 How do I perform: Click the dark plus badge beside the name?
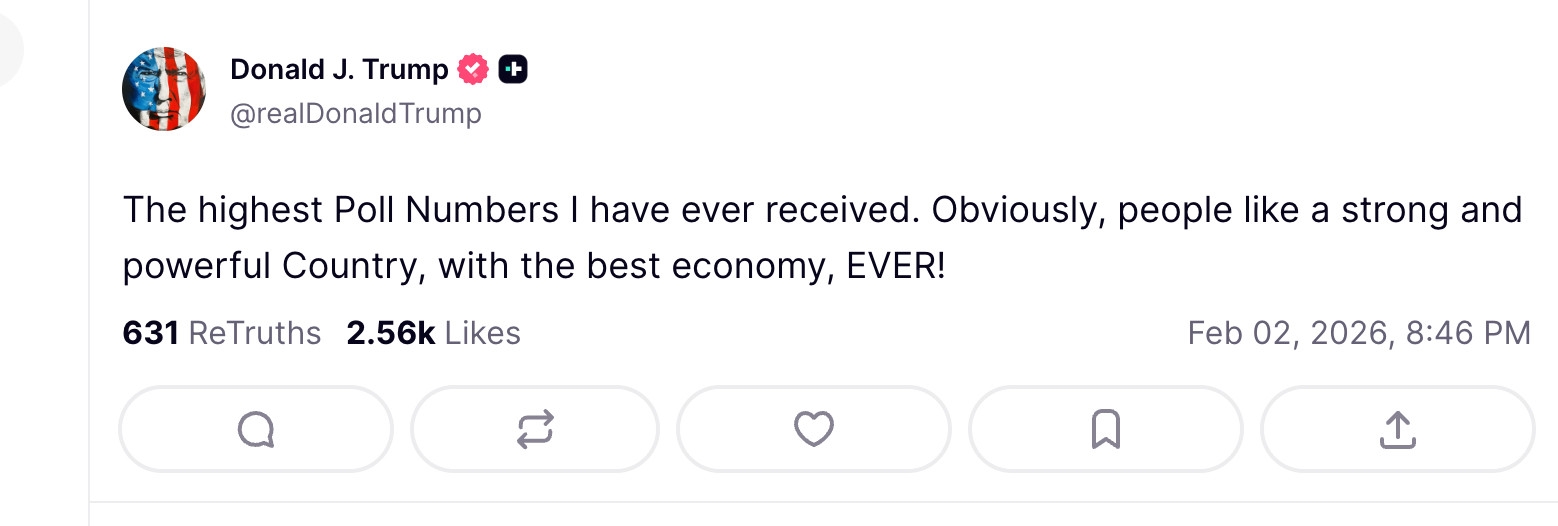coord(513,69)
